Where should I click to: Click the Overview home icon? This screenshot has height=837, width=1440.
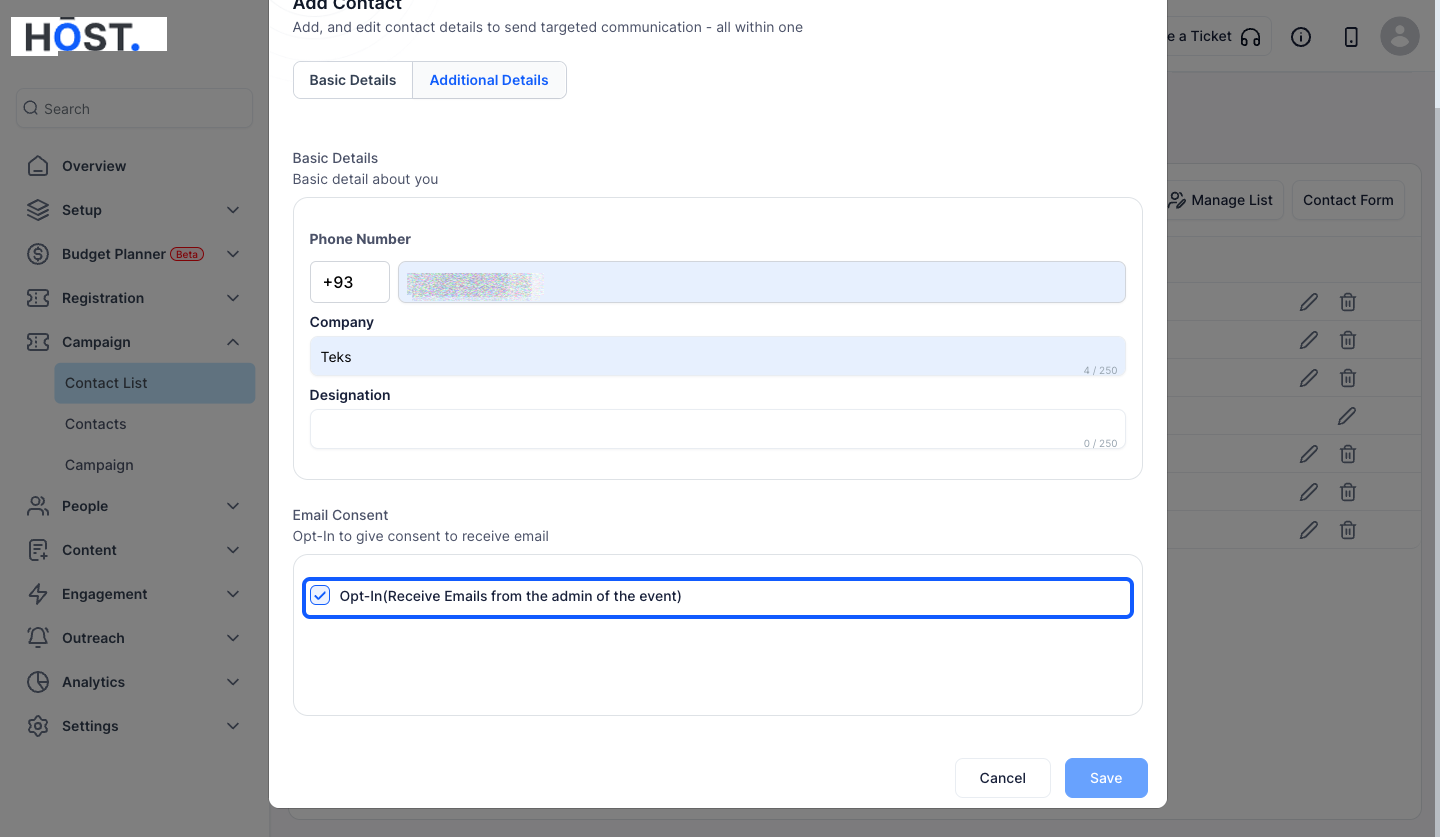38,166
